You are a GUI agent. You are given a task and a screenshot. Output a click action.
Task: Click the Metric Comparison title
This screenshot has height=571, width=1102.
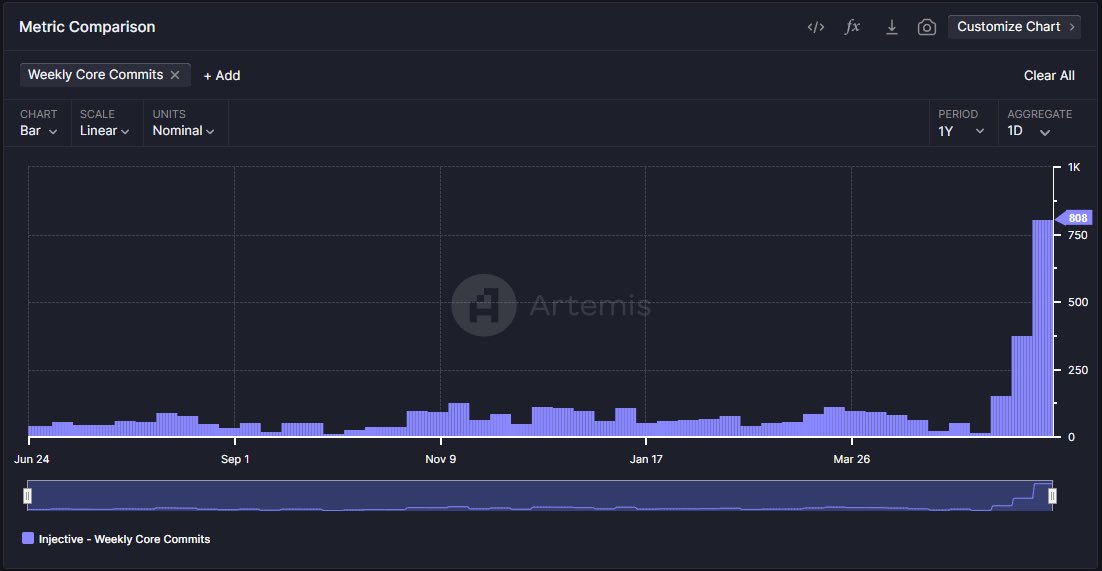point(87,27)
